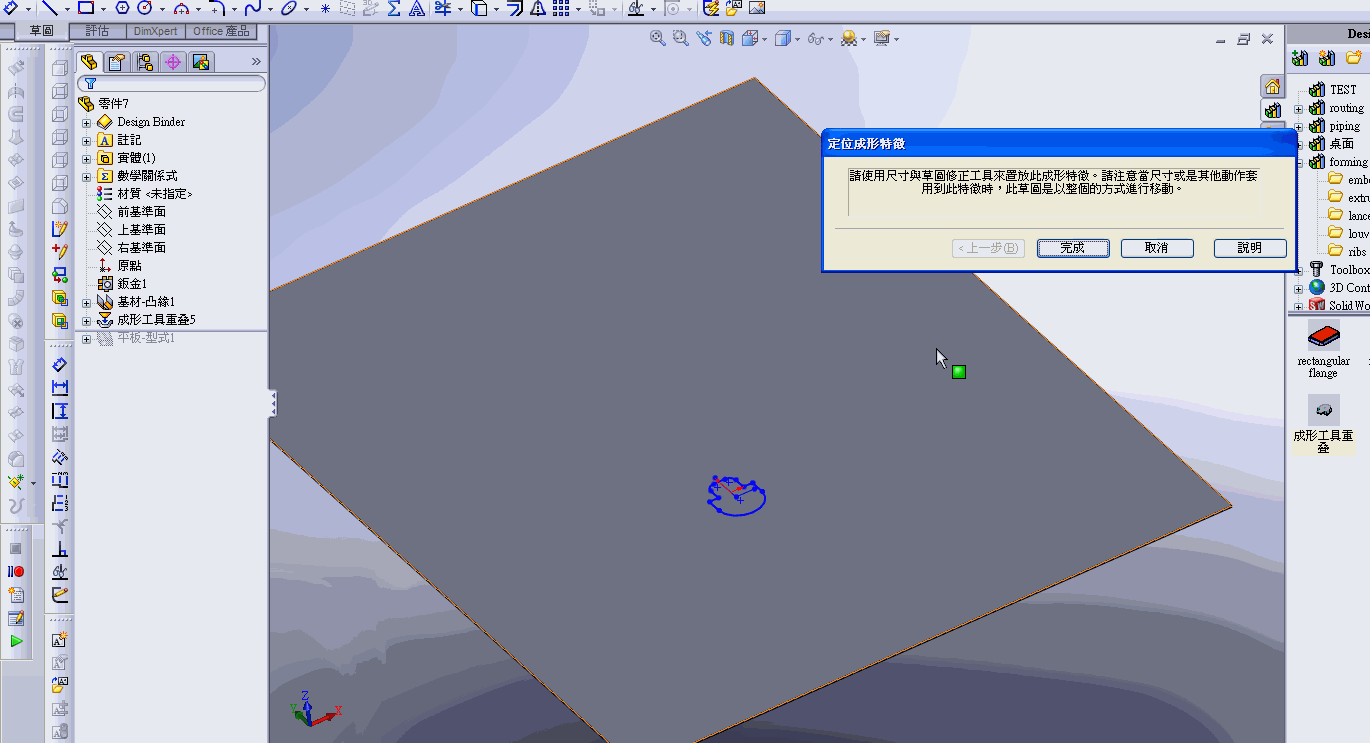The width and height of the screenshot is (1370, 743).
Task: Click the feature tree filter input field
Action: pos(171,84)
